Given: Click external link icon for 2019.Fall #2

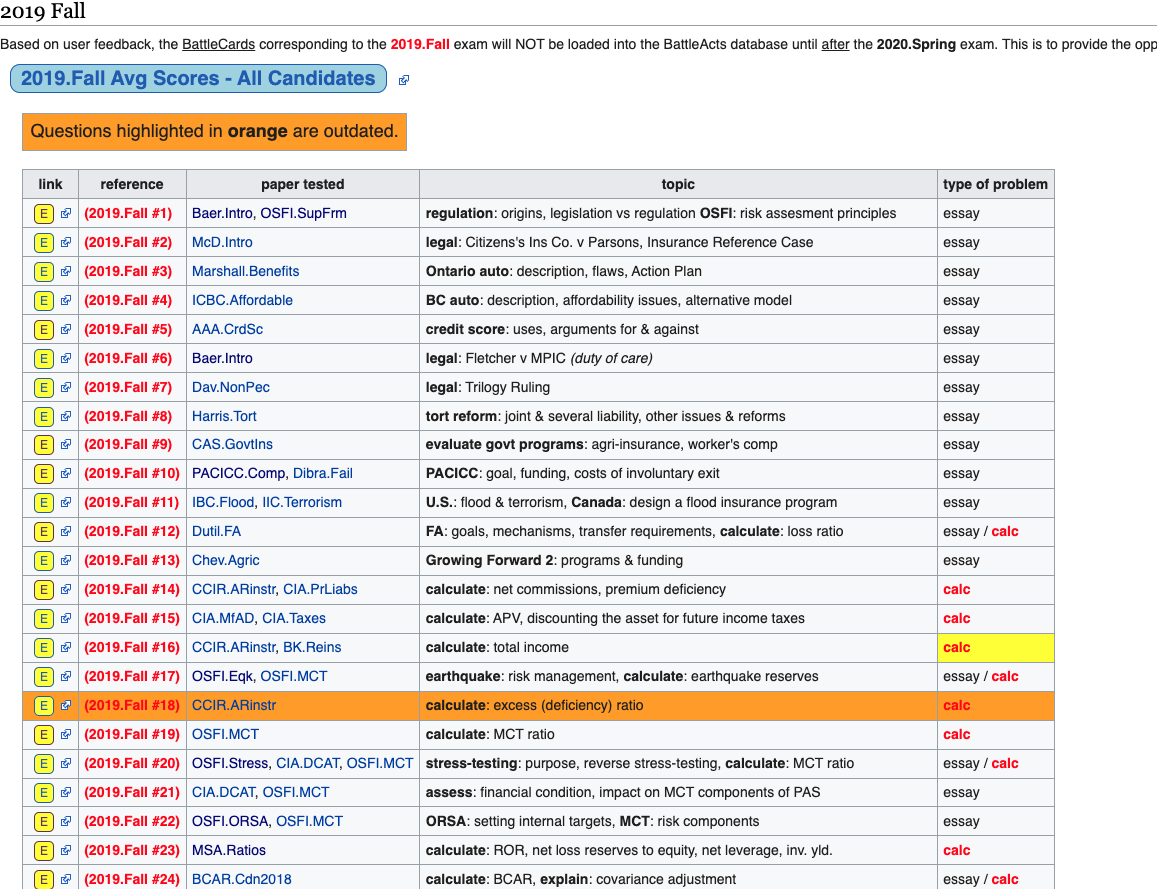Looking at the screenshot, I should click(x=66, y=242).
